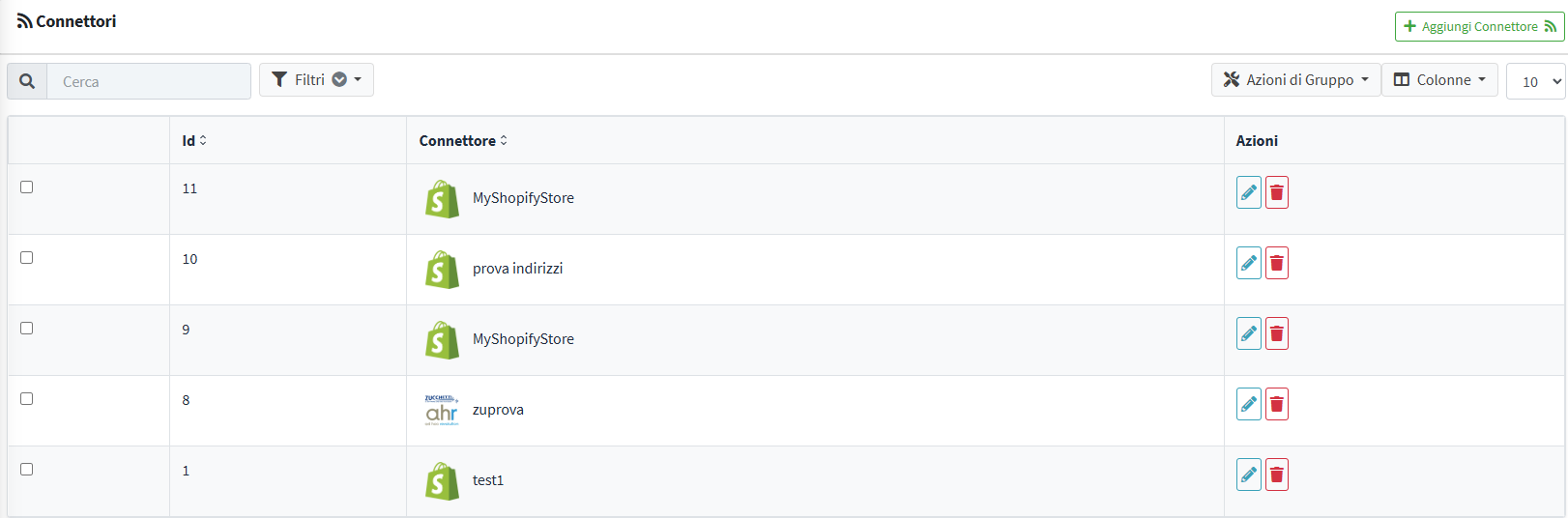This screenshot has width=1568, height=518.
Task: Edit the prova indirizzi connector
Action: point(1249,263)
